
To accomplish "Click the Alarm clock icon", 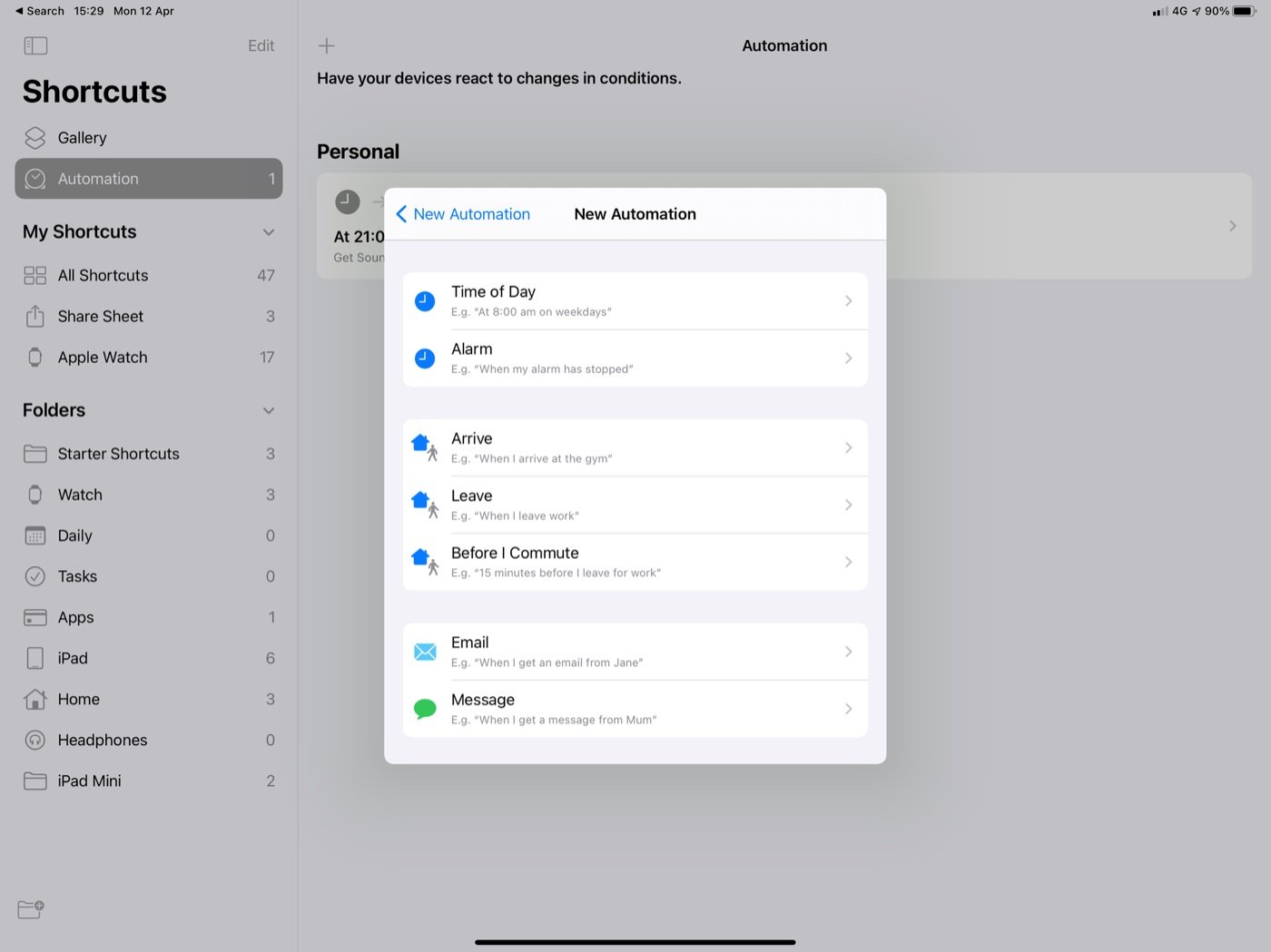I will (424, 358).
